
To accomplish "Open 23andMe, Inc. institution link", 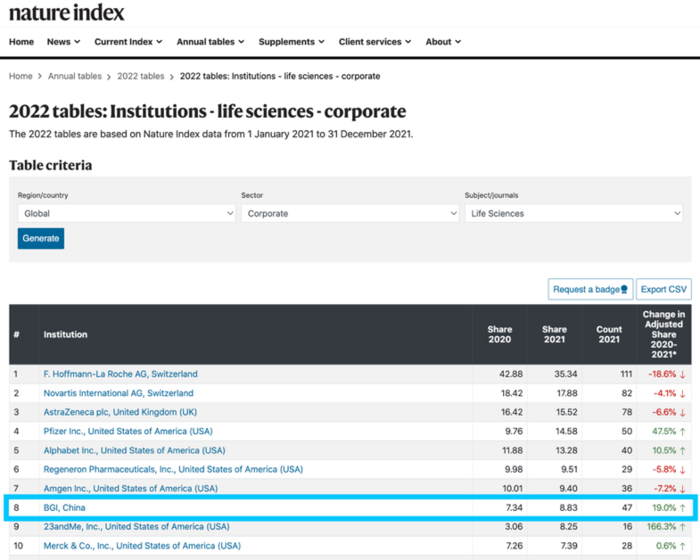I will tap(136, 527).
